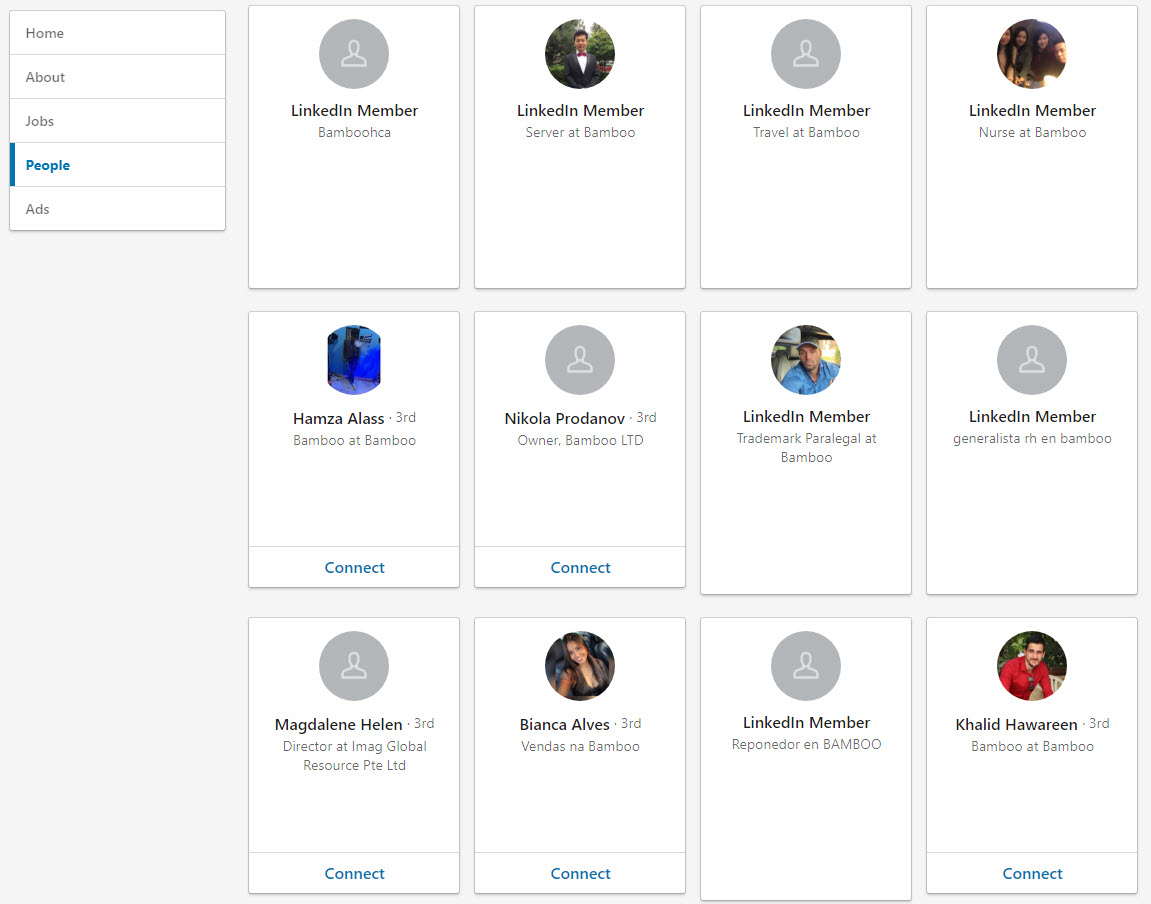Click 'Bamboo at Bamboo' under Hamza Alass
Viewport: 1151px width, 904px height.
tap(354, 440)
